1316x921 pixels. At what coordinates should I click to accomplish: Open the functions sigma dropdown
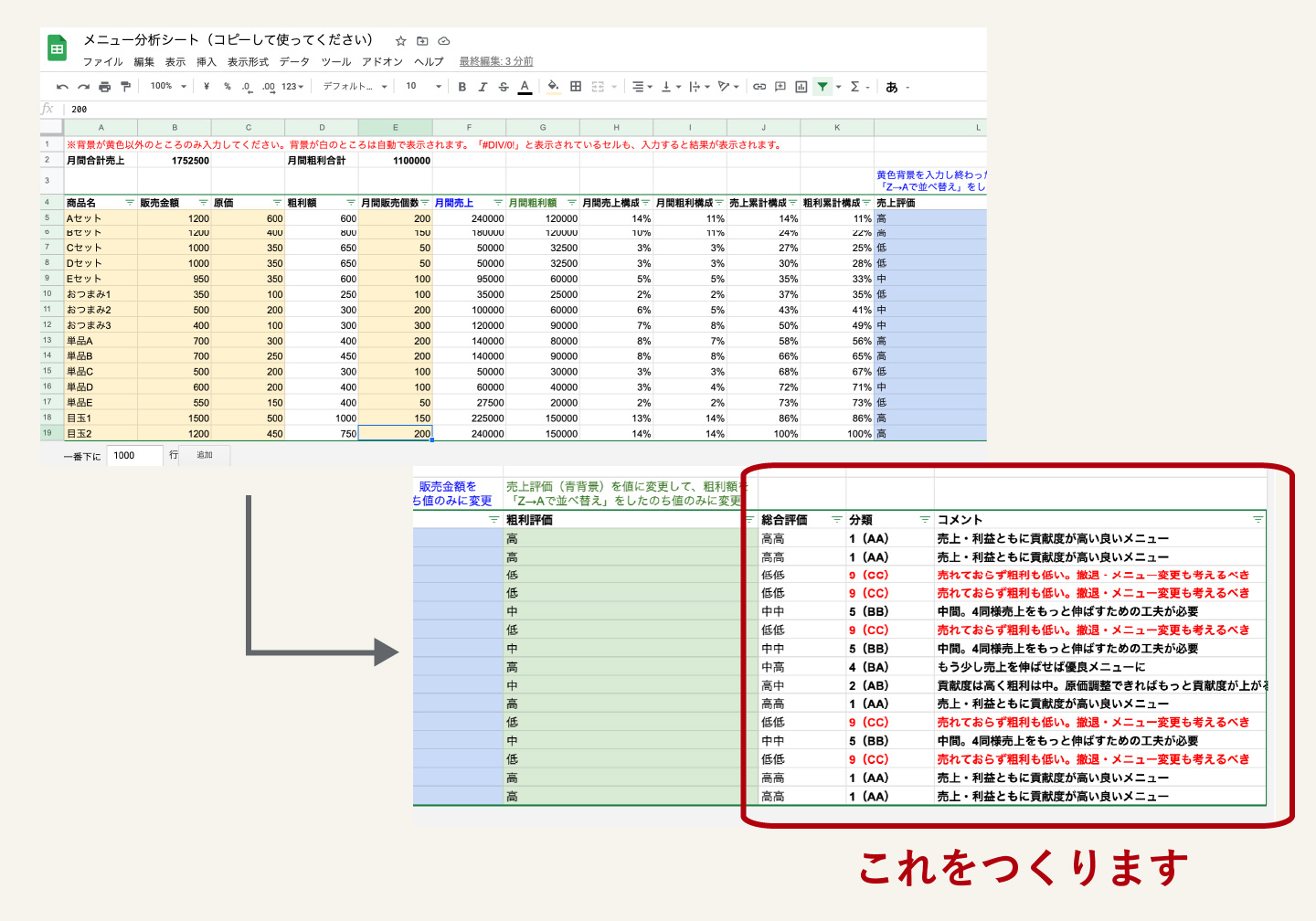860,87
